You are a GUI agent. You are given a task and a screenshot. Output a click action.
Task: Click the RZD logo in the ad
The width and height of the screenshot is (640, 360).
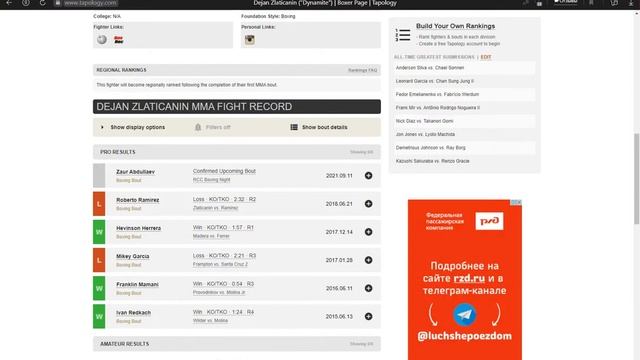489,221
